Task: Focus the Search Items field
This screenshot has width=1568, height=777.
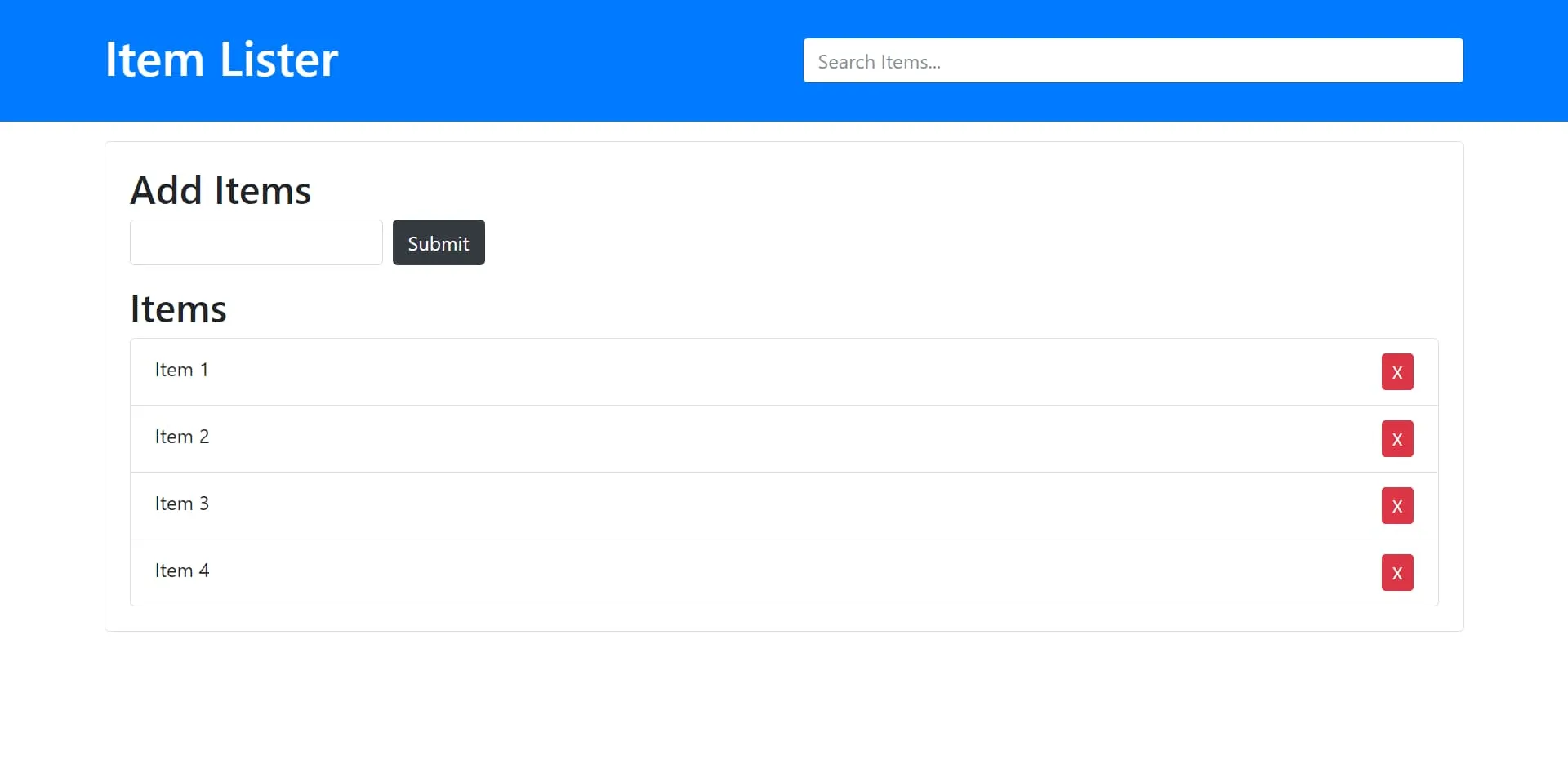Action: click(1133, 61)
